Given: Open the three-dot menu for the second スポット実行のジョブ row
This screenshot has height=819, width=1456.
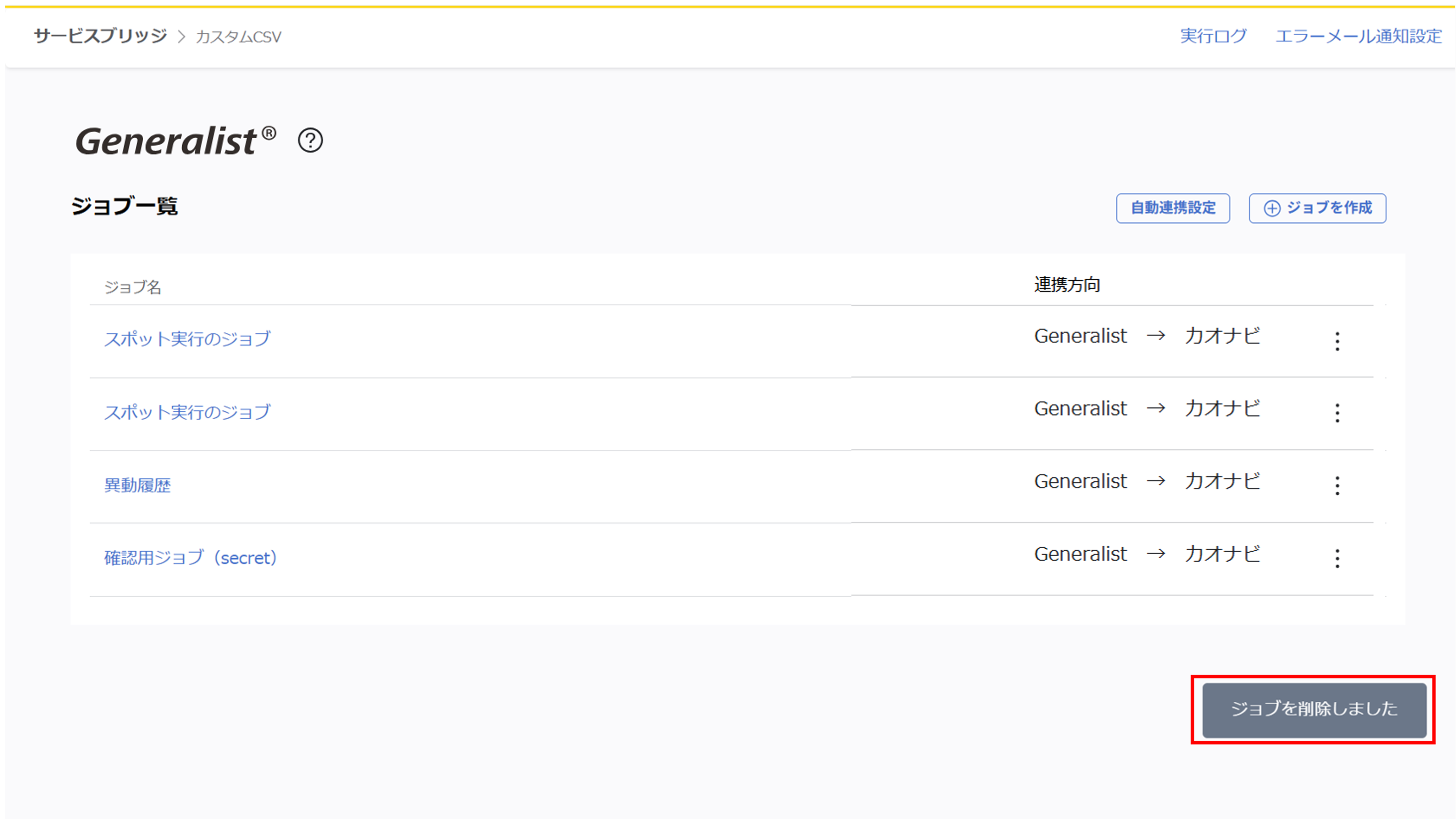Looking at the screenshot, I should click(1337, 413).
